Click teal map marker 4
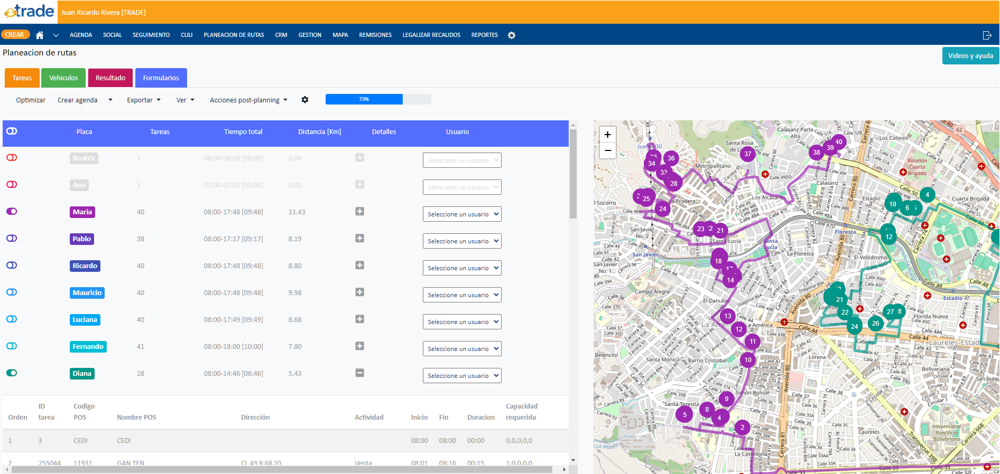This screenshot has width=1000, height=474. pos(927,194)
